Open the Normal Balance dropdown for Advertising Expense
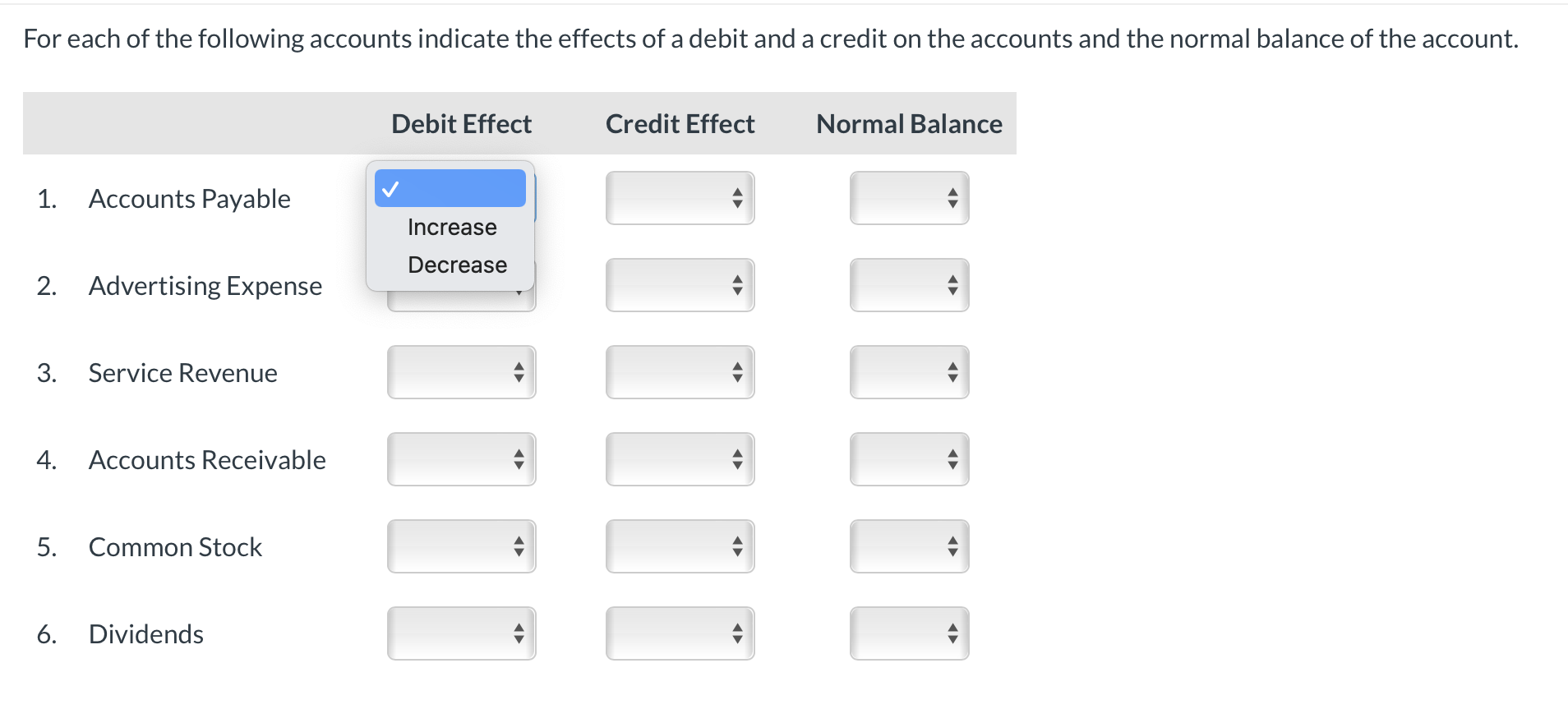The width and height of the screenshot is (1568, 723). pyautogui.click(x=908, y=285)
